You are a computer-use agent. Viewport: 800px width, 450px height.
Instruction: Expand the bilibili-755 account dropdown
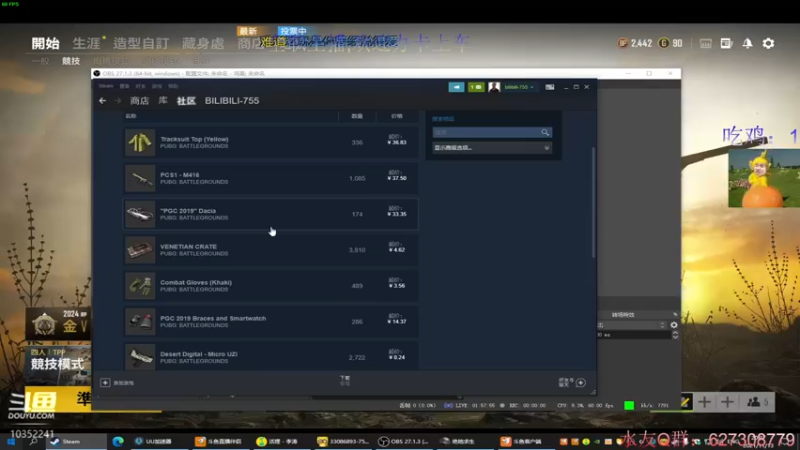point(519,87)
